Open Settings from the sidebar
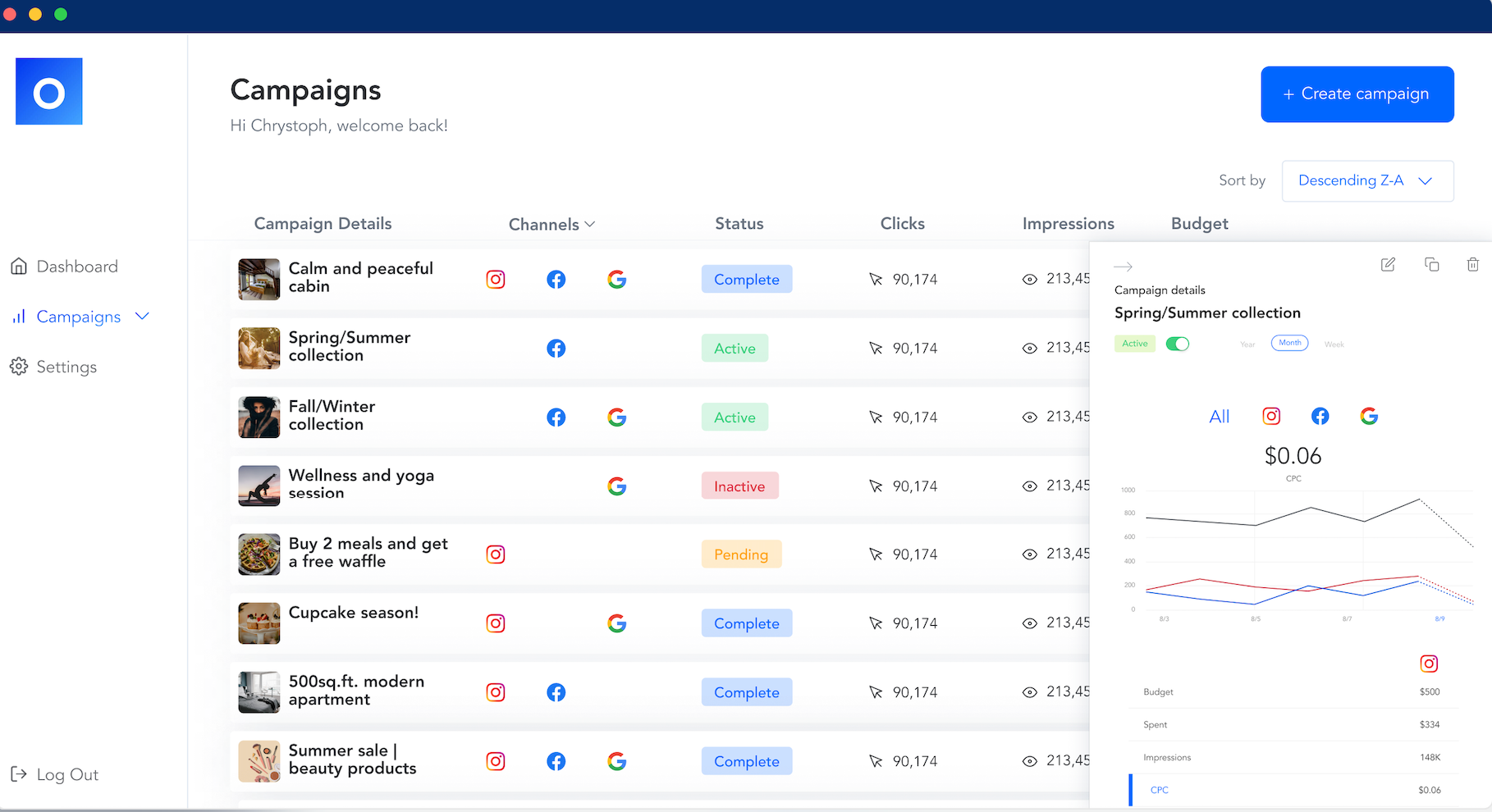Screen dimensions: 1492x812 click(53, 367)
